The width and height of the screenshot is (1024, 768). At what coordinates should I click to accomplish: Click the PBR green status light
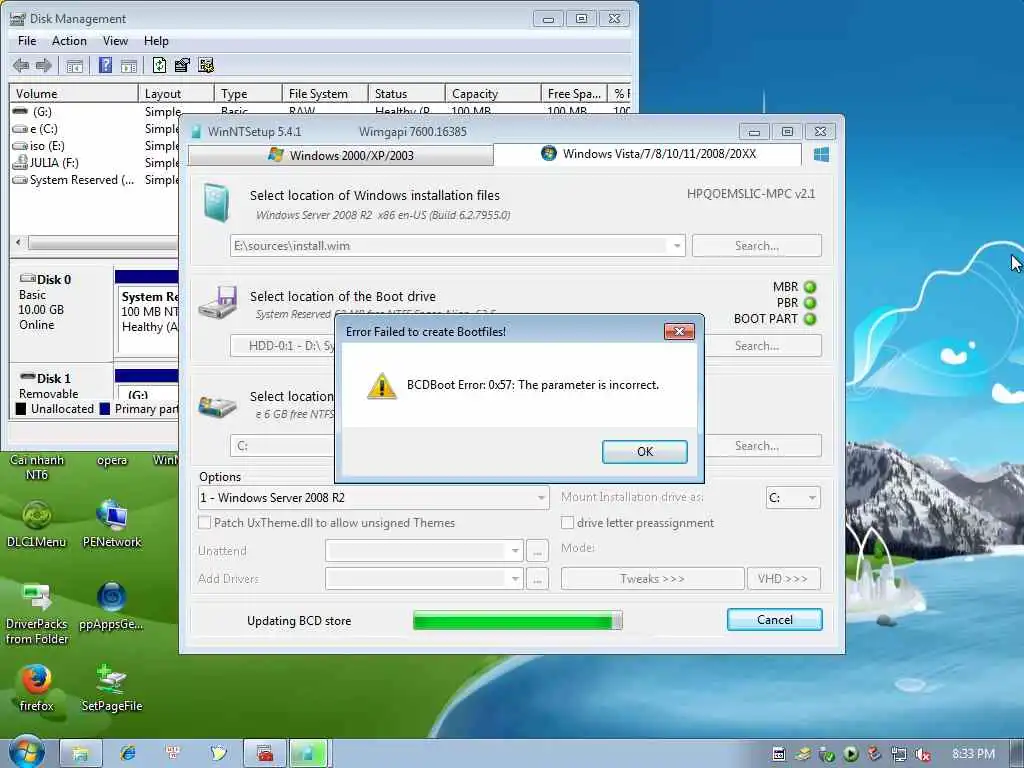click(x=810, y=303)
